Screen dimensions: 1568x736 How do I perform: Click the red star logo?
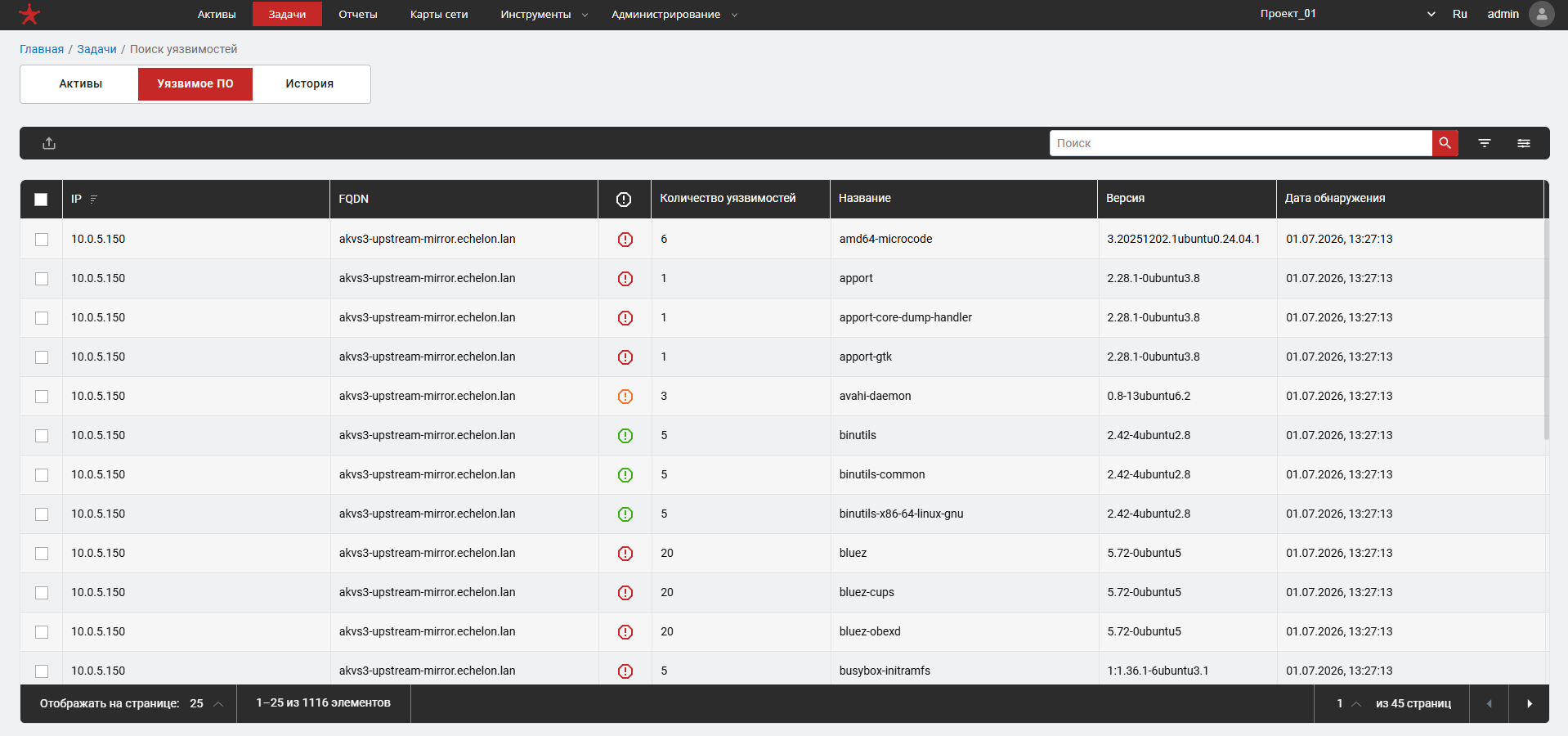[x=29, y=14]
